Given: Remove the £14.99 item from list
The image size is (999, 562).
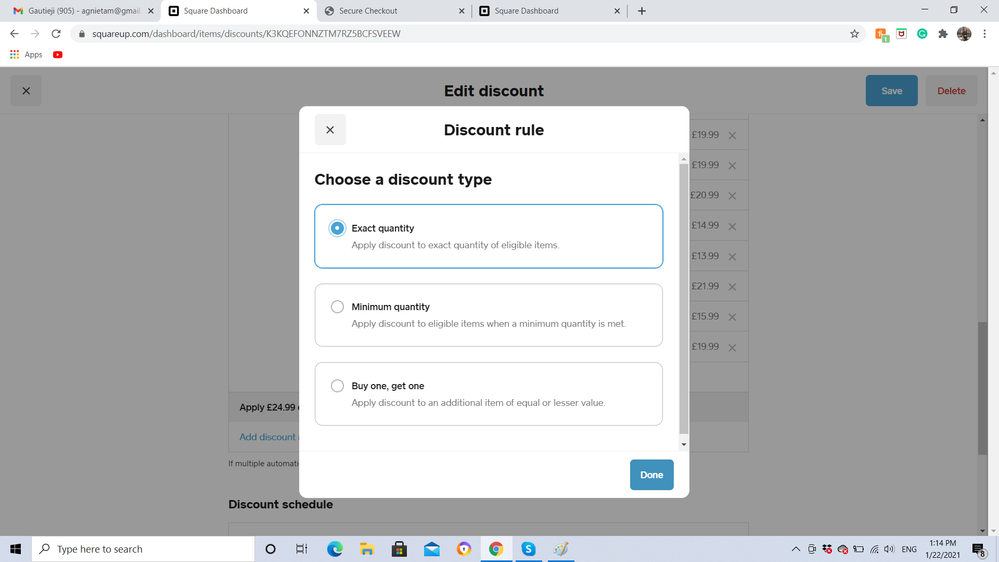Looking at the screenshot, I should point(732,226).
